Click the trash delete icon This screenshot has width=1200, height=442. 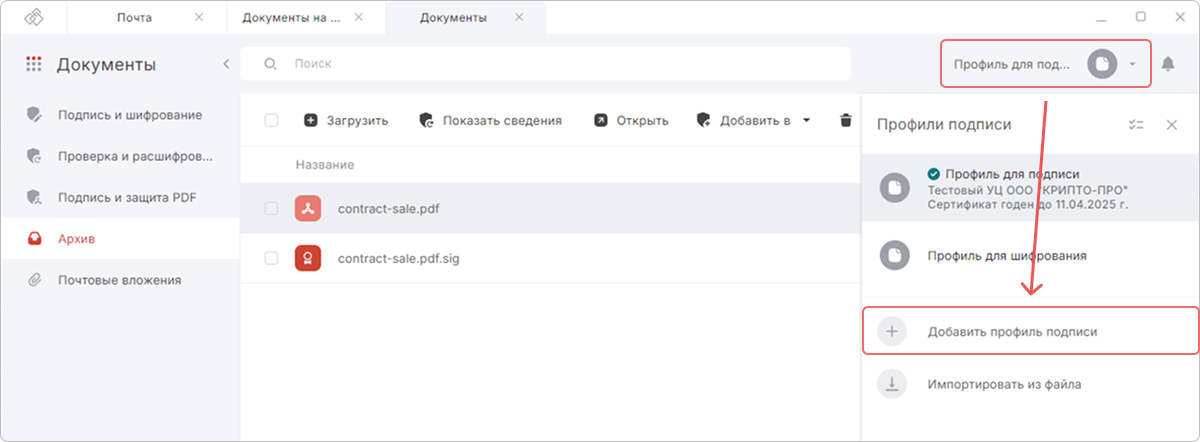pyautogui.click(x=846, y=120)
